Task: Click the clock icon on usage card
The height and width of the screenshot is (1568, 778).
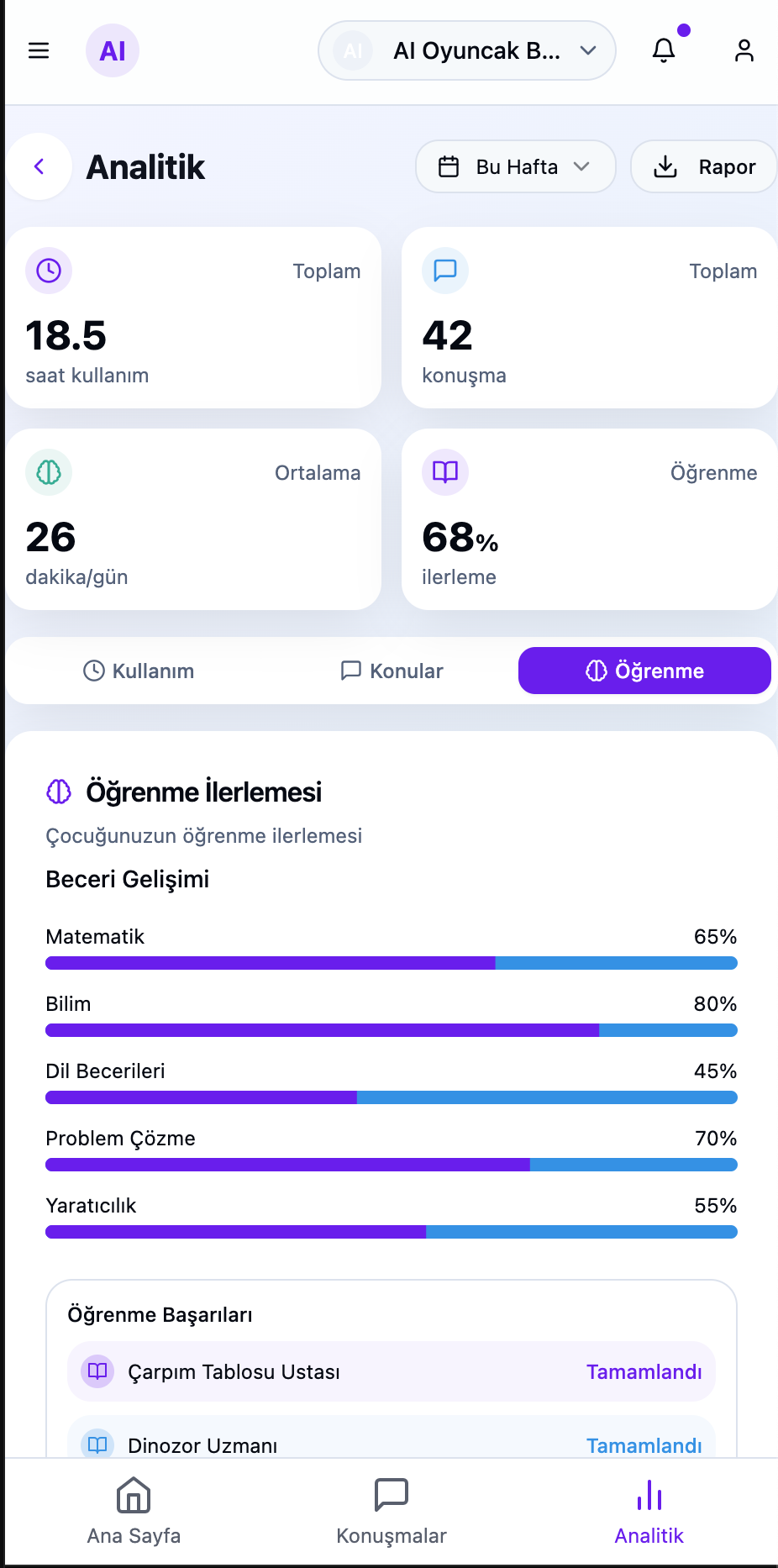Action: tap(48, 271)
